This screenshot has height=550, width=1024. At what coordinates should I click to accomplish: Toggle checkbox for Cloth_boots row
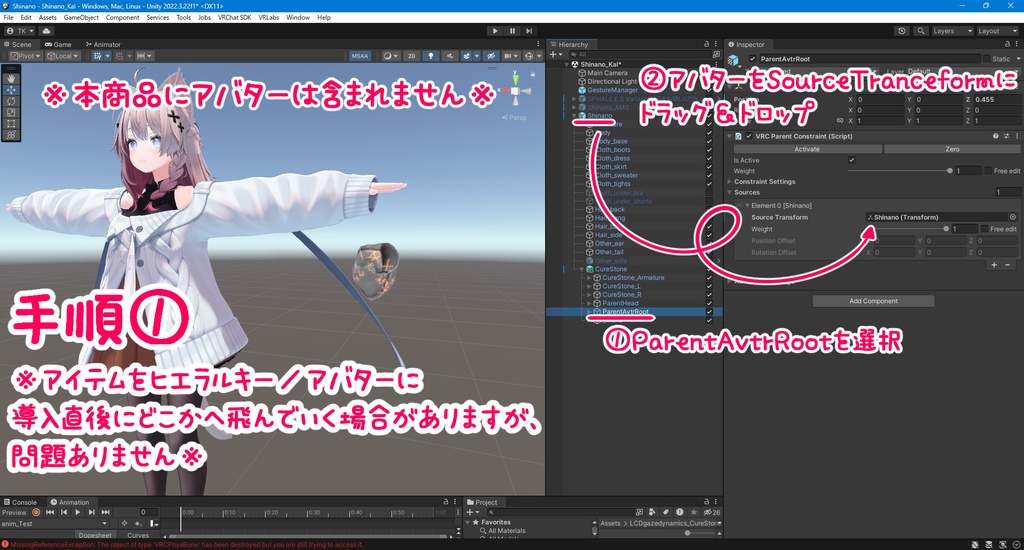(709, 150)
